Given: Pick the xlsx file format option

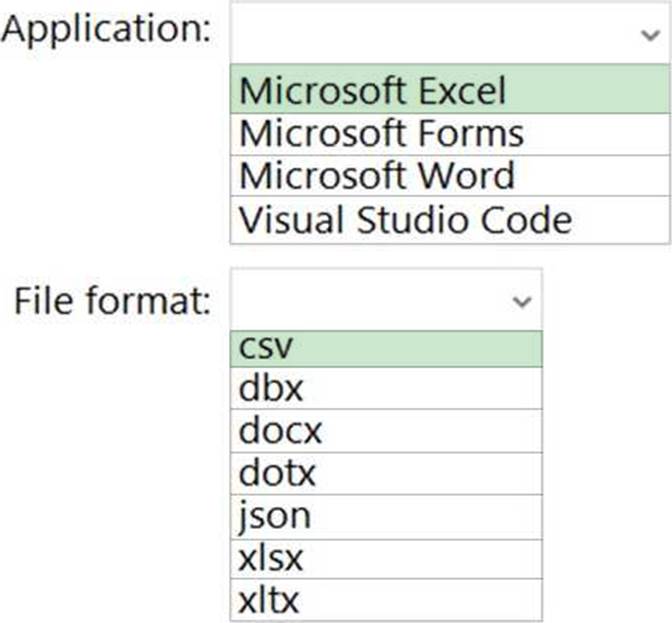Looking at the screenshot, I should 386,558.
